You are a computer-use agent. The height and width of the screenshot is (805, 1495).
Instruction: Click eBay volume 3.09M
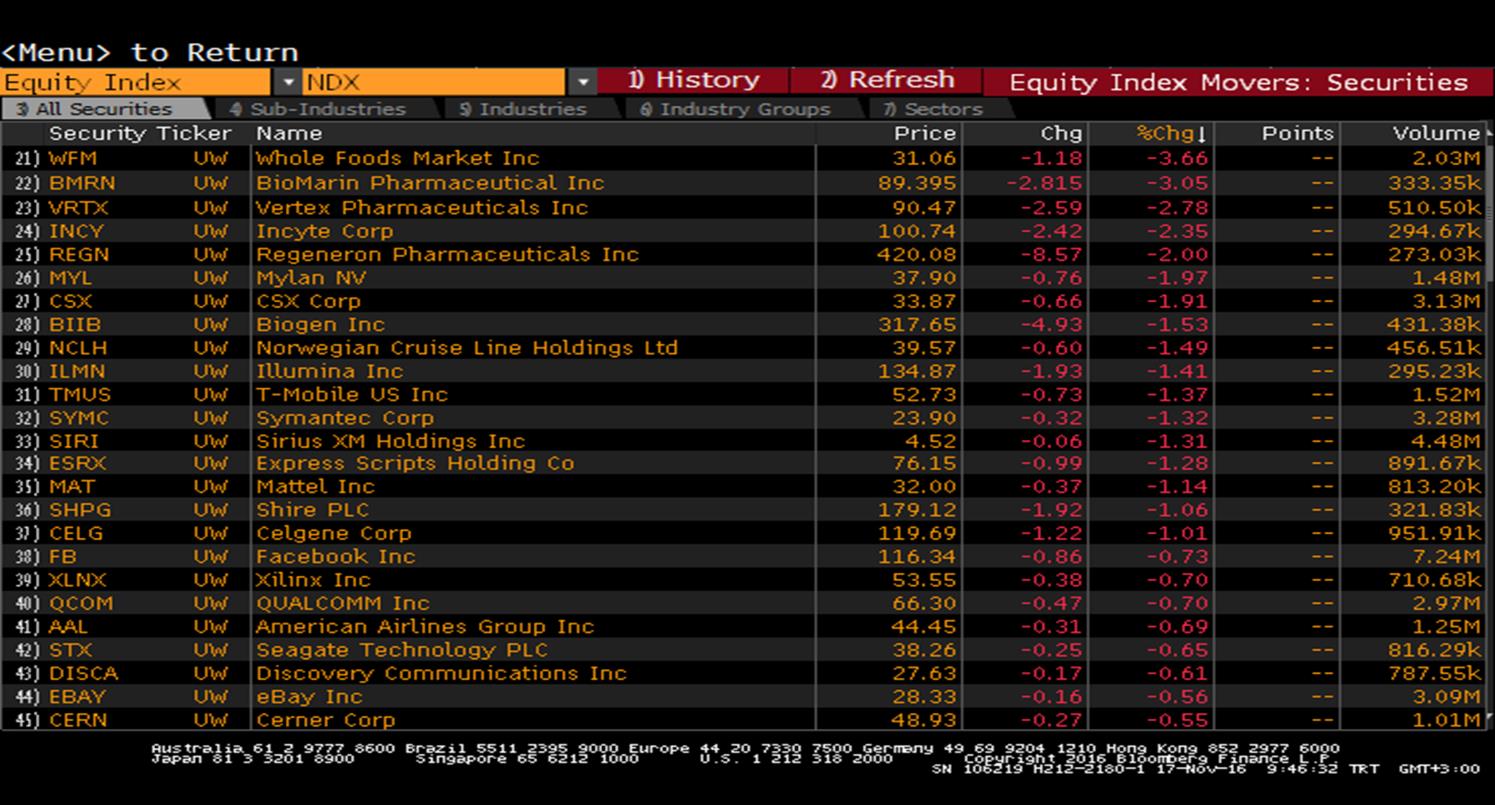pos(1447,696)
